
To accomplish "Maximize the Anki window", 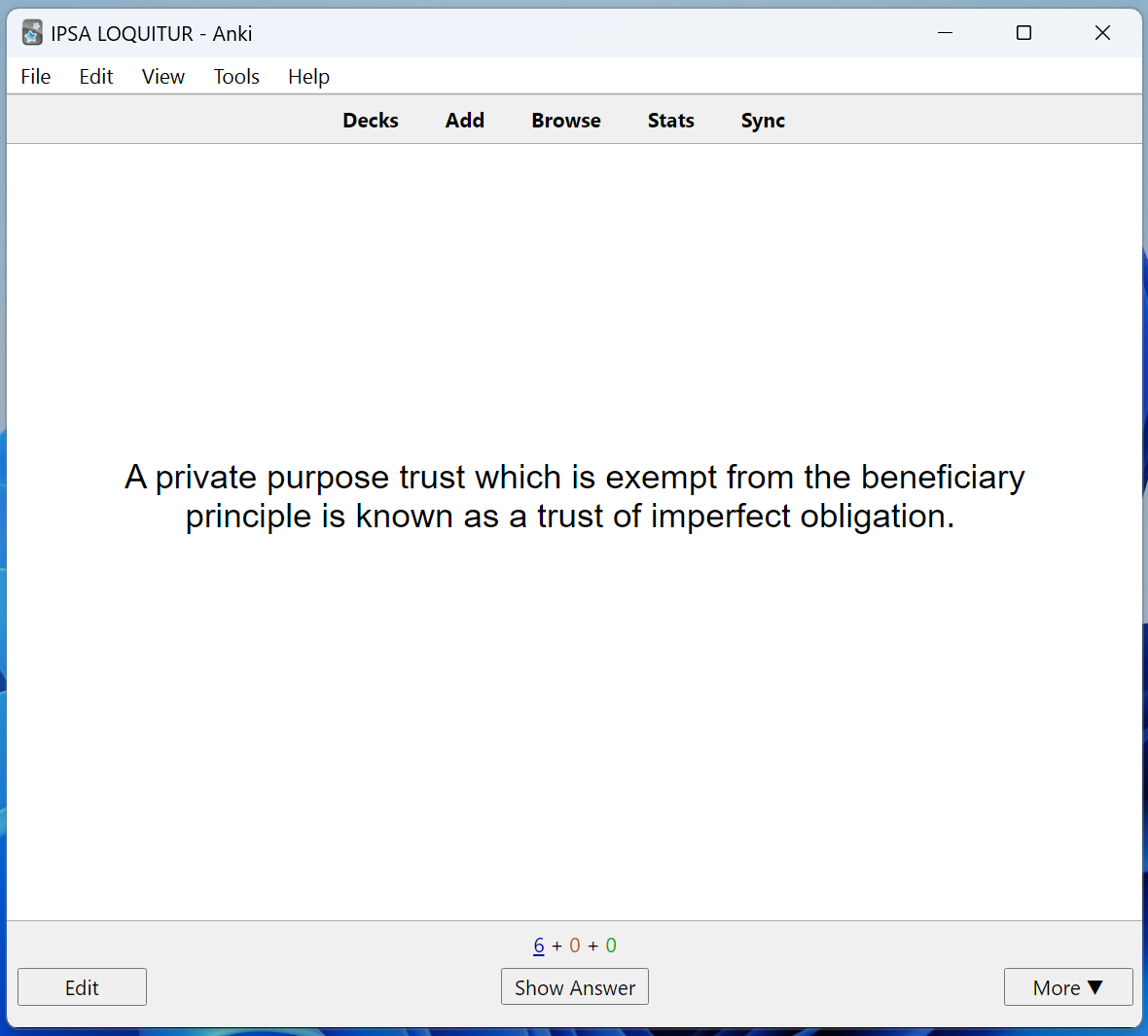I will click(1023, 32).
